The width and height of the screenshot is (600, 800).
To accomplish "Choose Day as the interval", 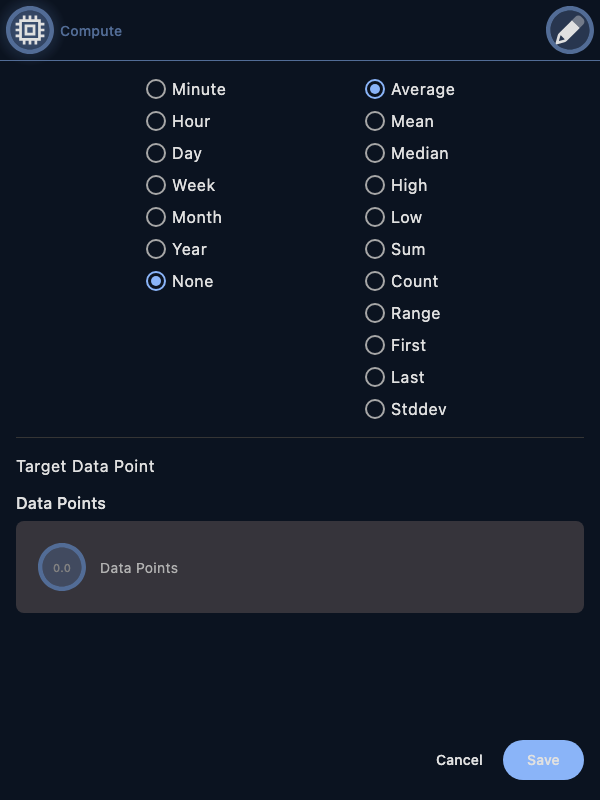I will click(x=156, y=153).
